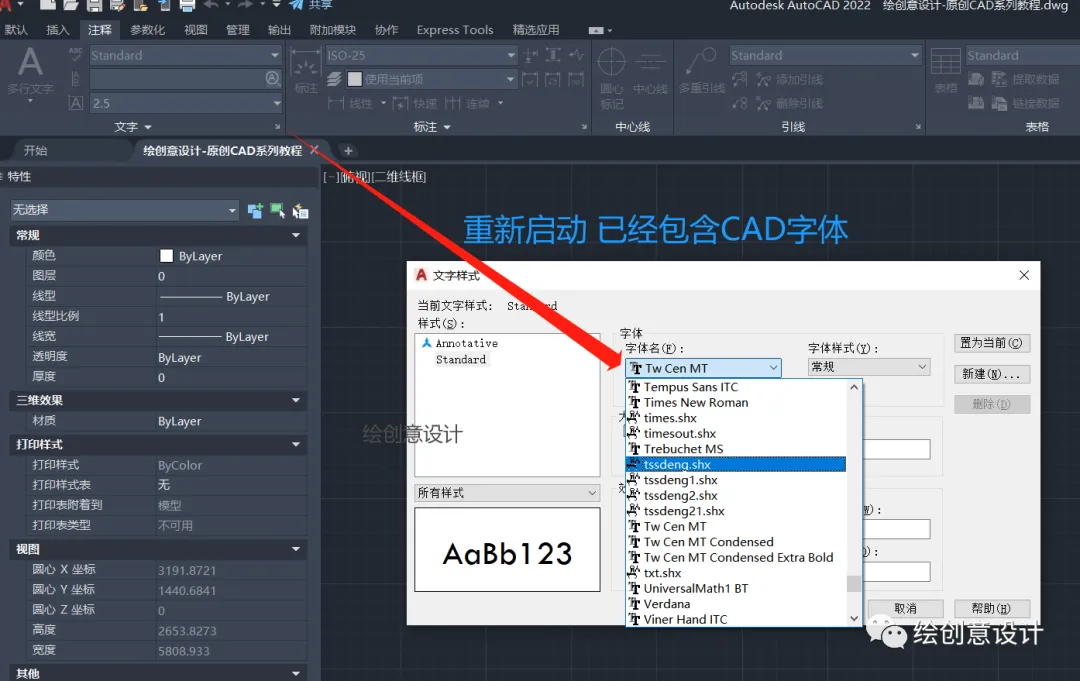Select Times New Roman font entry
Image resolution: width=1080 pixels, height=681 pixels.
[x=736, y=403]
